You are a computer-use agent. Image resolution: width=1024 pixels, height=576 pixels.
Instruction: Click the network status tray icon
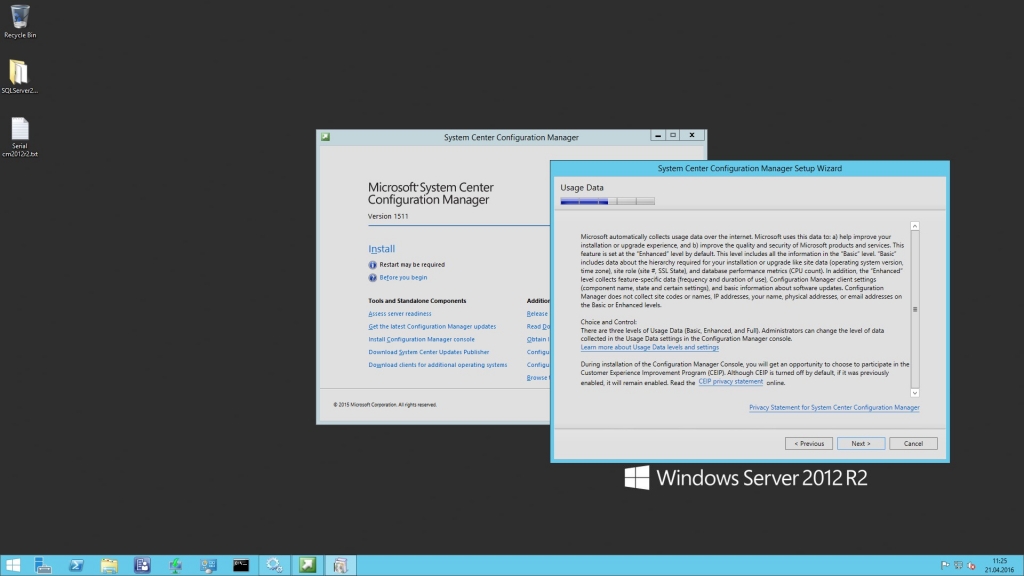[957, 566]
